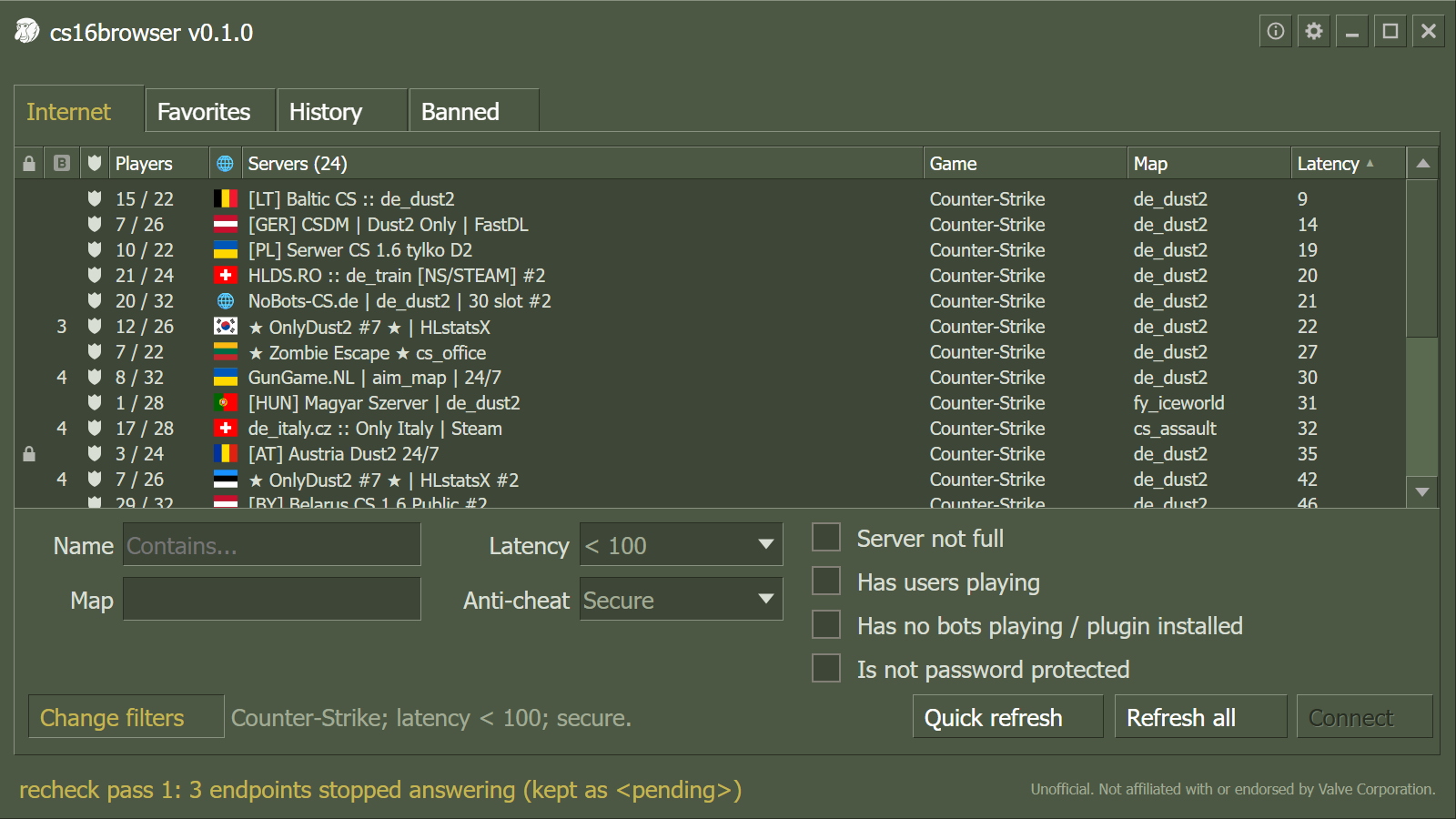The width and height of the screenshot is (1456, 819).
Task: Click secure shield on 20 / 32 players row
Action: [95, 300]
